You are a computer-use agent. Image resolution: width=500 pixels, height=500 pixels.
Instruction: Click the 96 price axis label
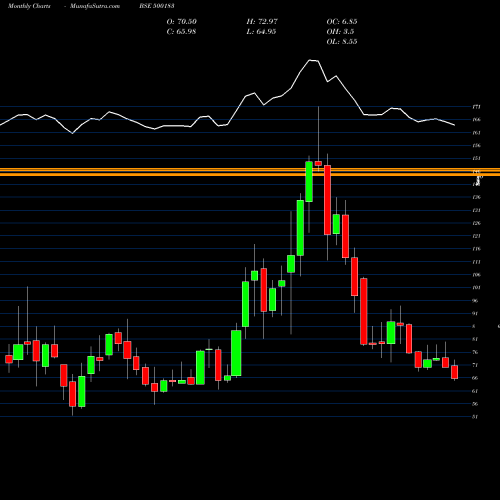[x=475, y=301]
